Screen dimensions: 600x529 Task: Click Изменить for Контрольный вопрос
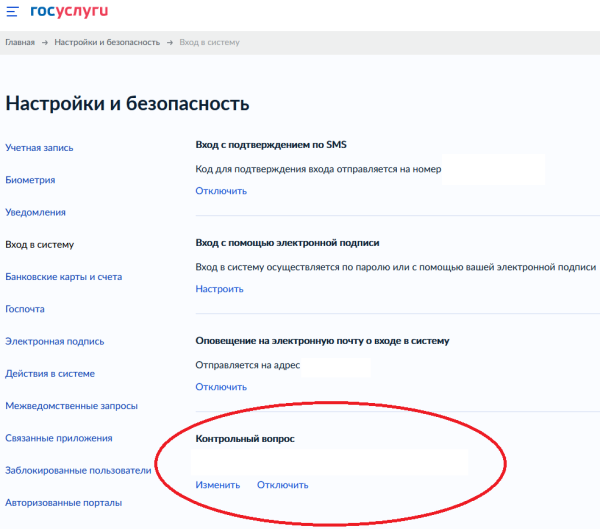click(x=218, y=485)
